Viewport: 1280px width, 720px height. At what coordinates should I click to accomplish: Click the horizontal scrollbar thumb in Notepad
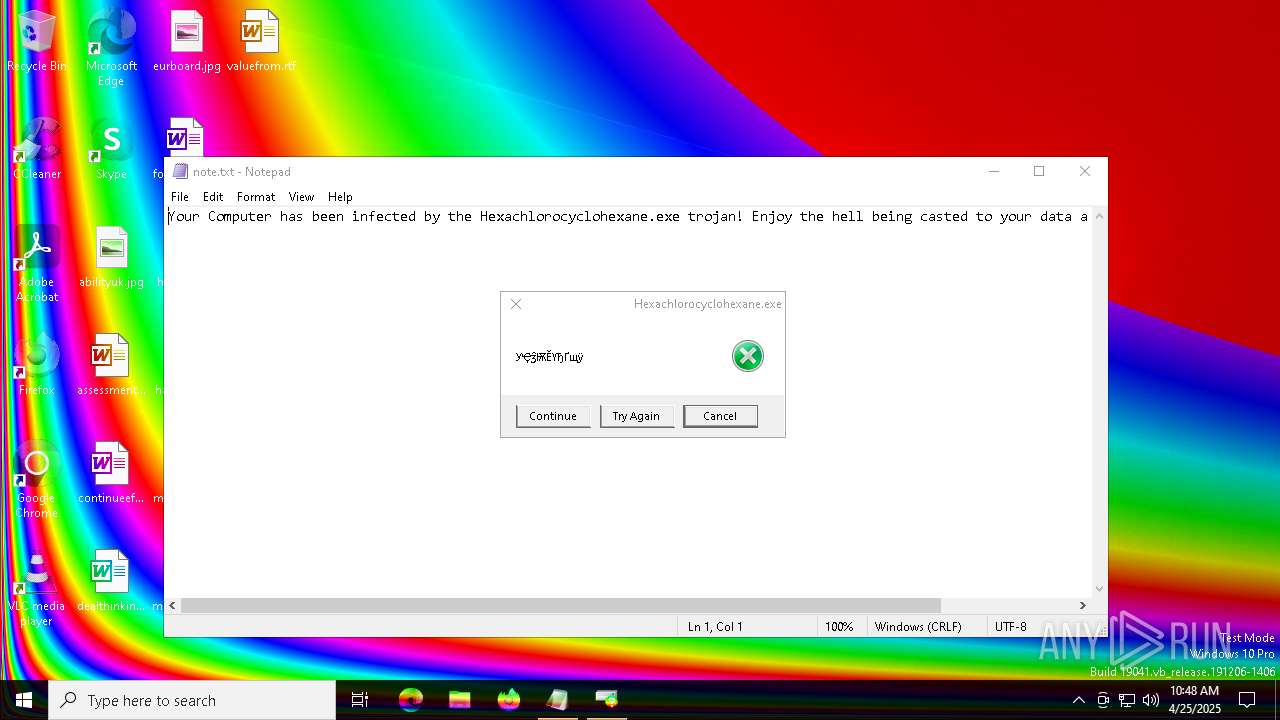click(561, 605)
